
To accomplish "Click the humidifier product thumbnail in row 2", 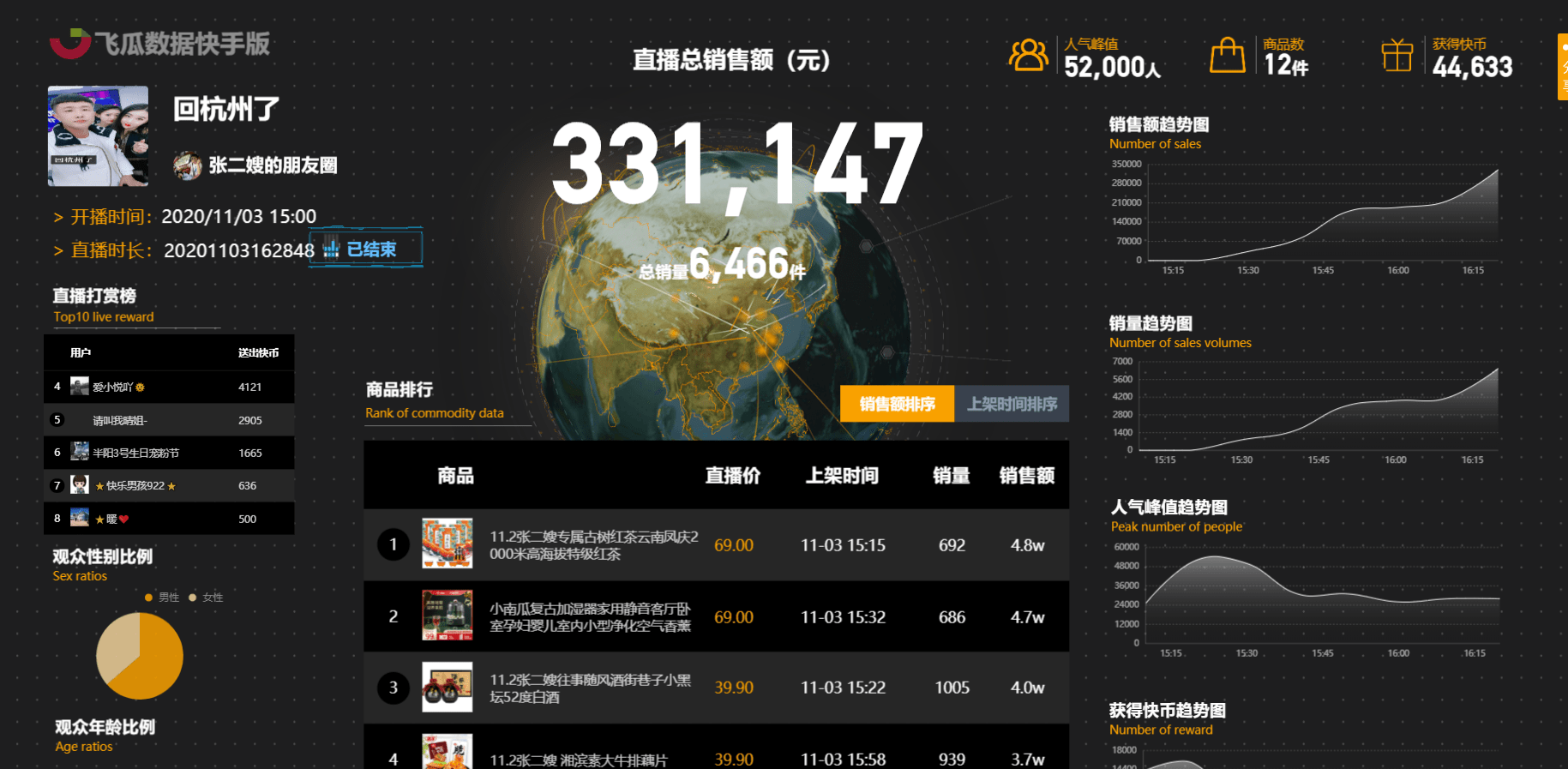I will [447, 616].
